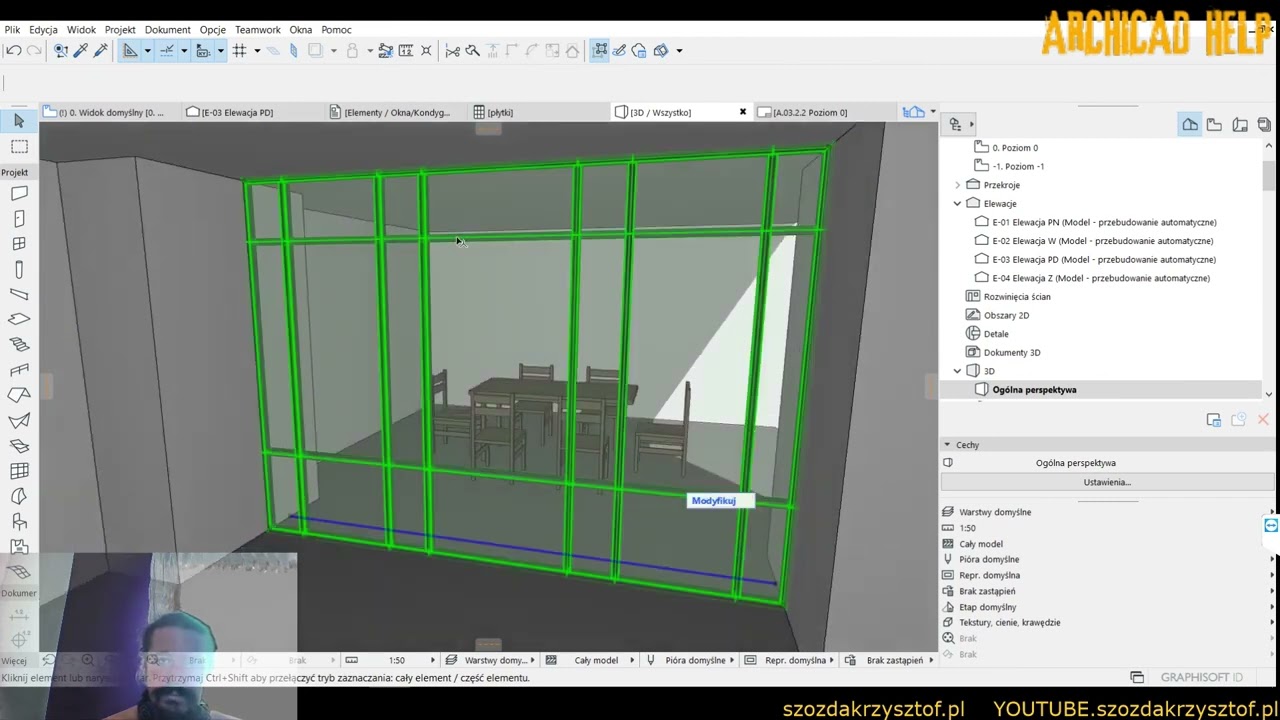Click the Ustawienia... button

[x=1106, y=482]
